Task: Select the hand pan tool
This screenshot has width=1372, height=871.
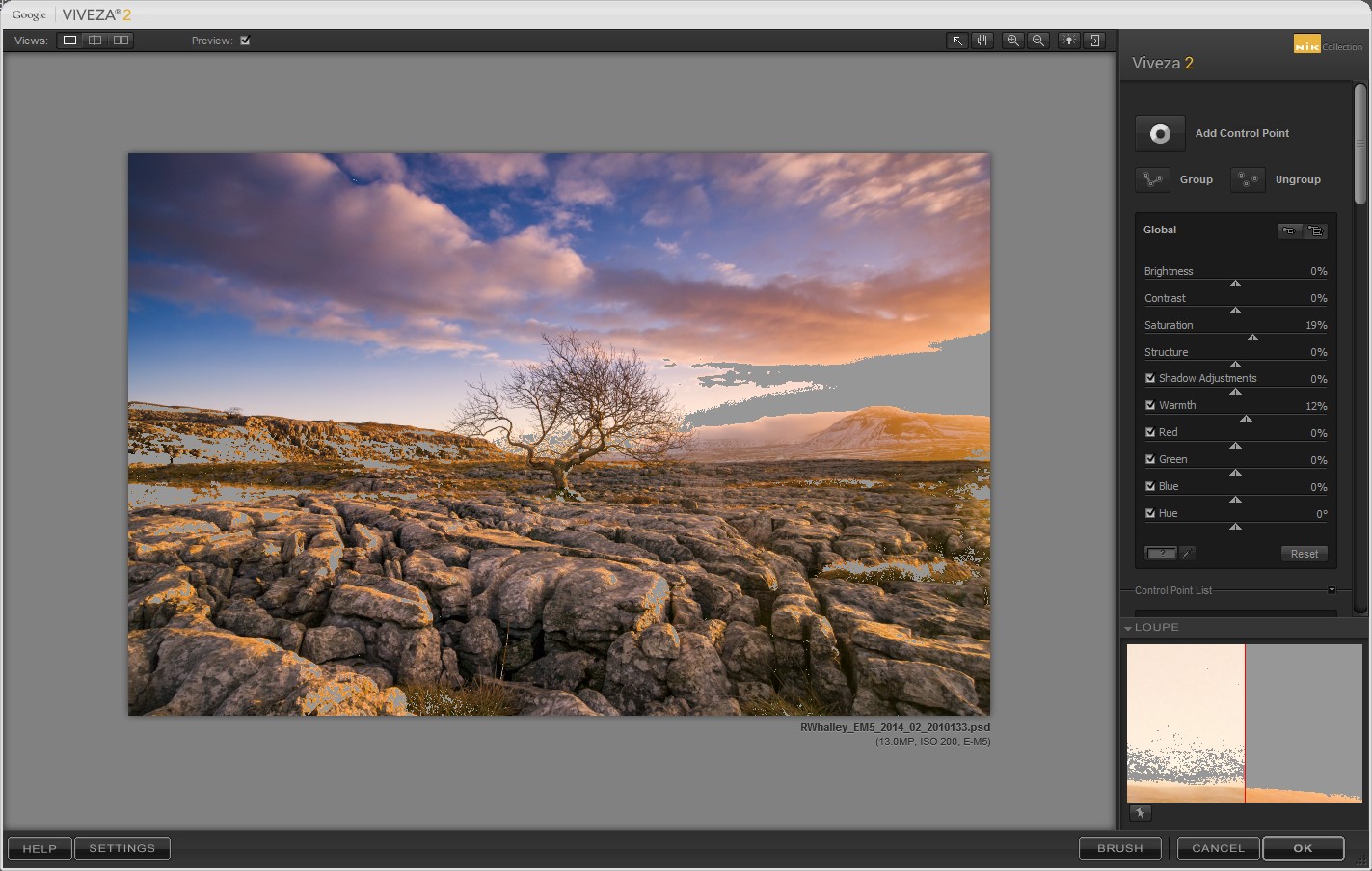Action: point(982,41)
